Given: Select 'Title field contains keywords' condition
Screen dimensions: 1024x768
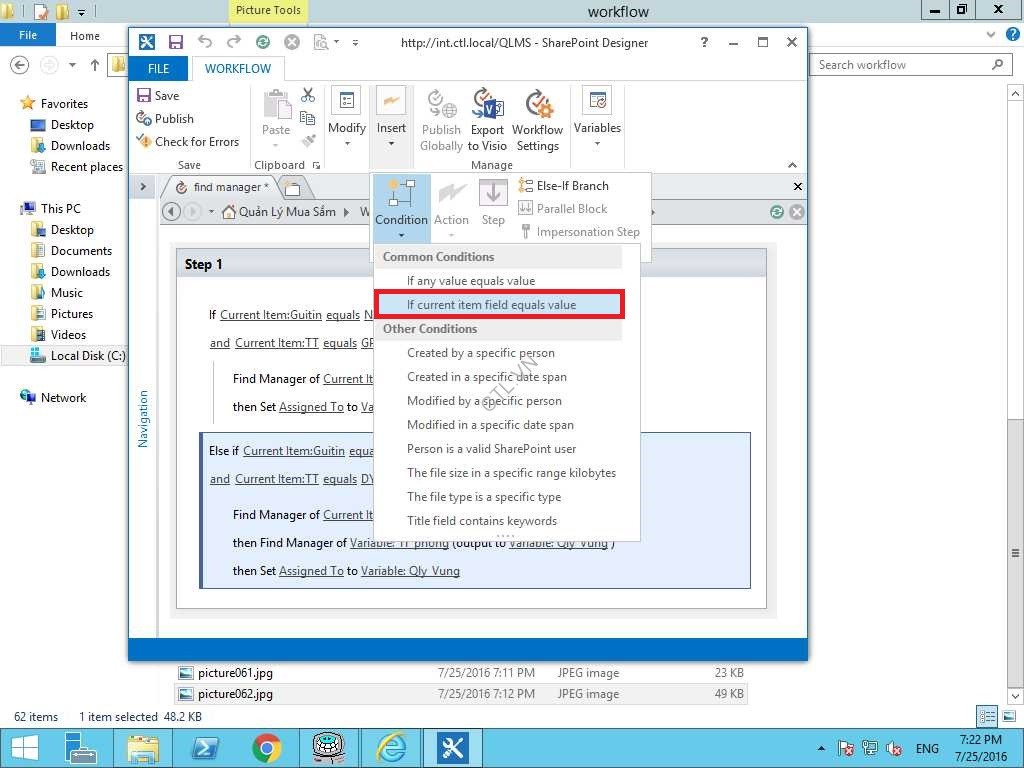Looking at the screenshot, I should coord(481,521).
